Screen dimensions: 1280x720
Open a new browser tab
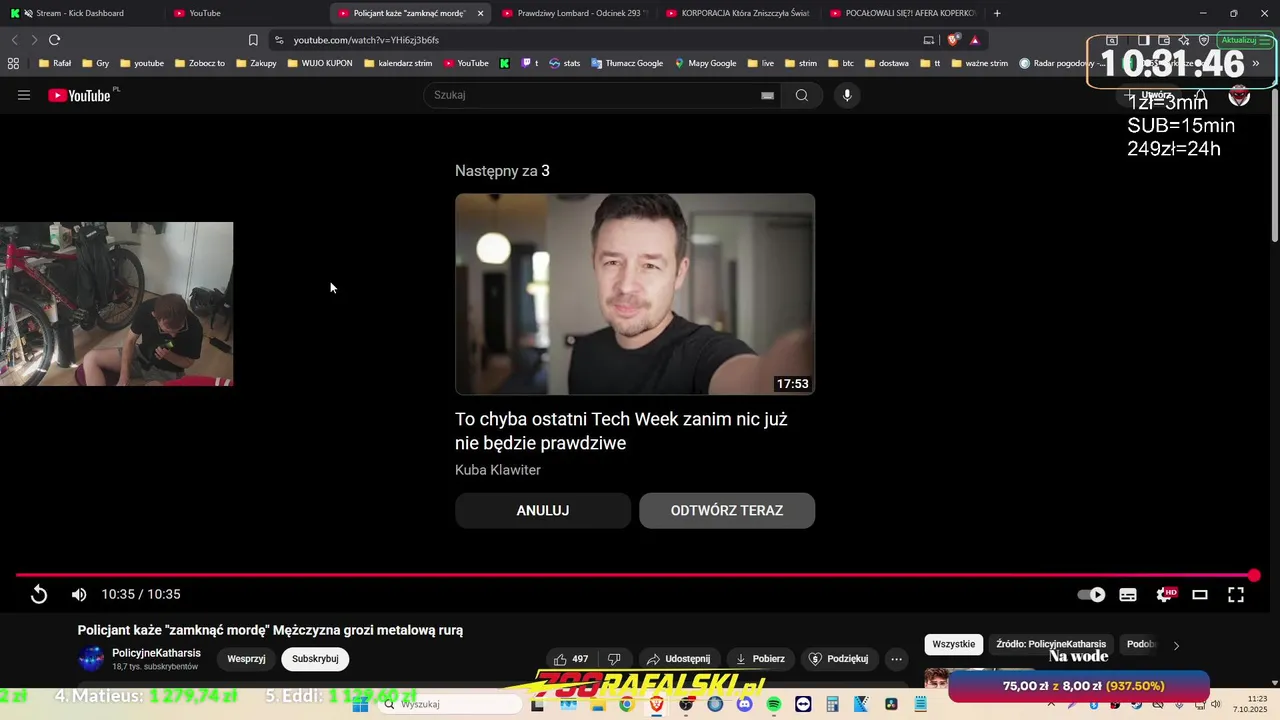pos(997,13)
